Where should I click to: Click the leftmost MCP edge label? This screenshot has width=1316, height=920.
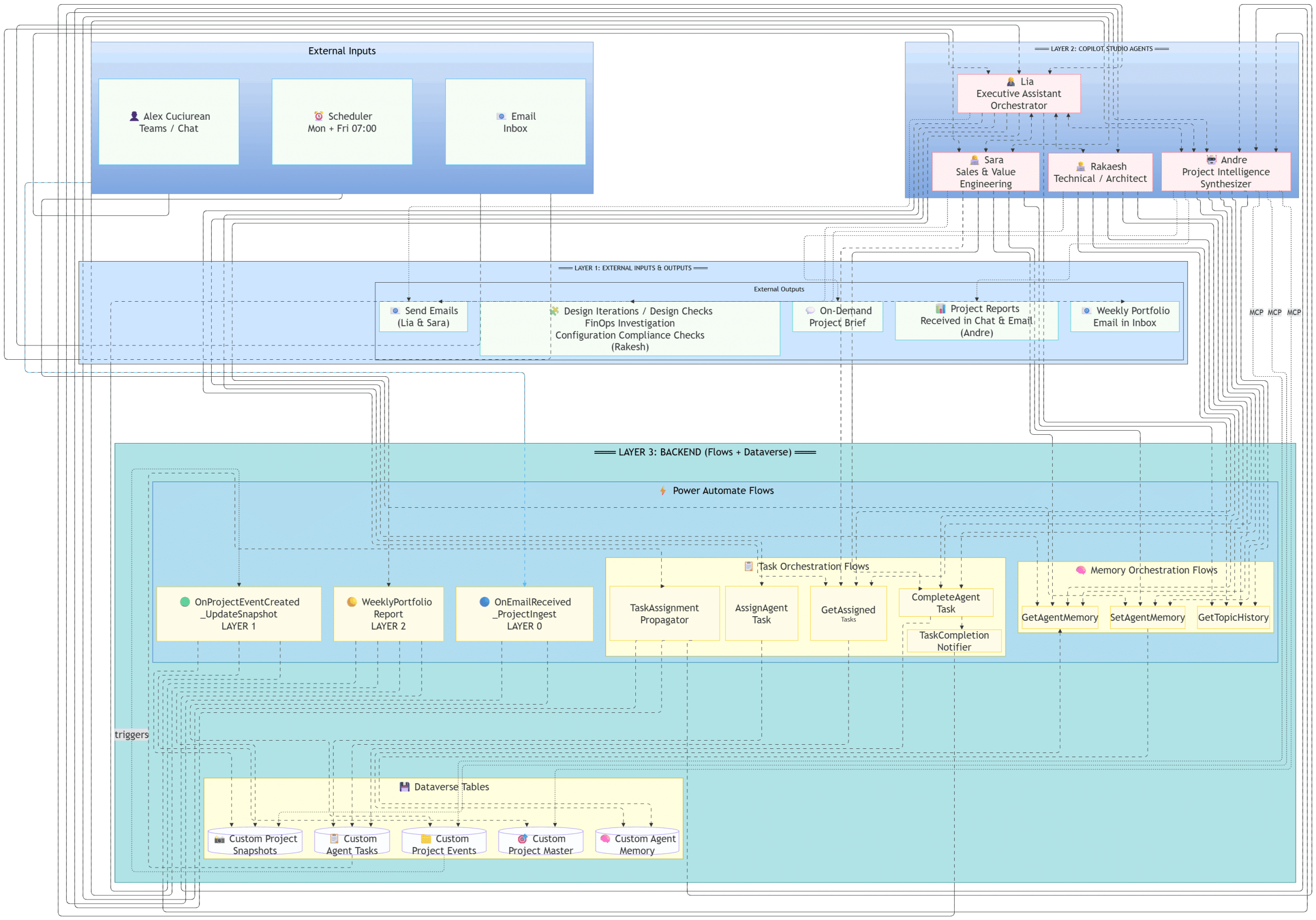1256,312
